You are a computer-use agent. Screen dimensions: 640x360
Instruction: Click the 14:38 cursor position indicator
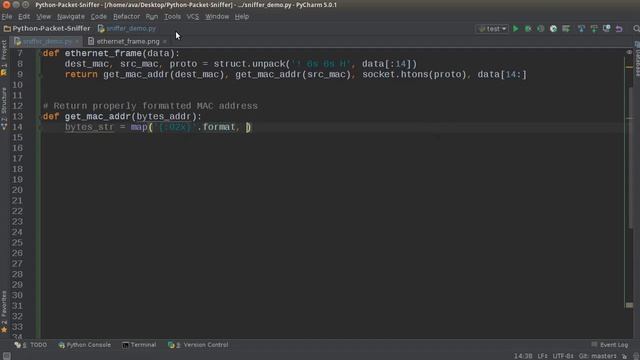pyautogui.click(x=523, y=356)
